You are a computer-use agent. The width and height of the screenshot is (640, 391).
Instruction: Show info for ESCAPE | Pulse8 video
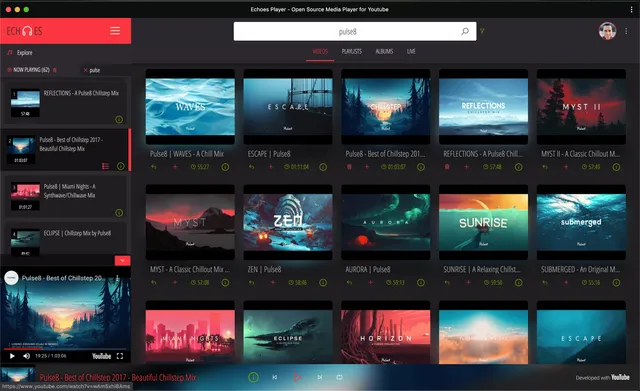coord(323,167)
